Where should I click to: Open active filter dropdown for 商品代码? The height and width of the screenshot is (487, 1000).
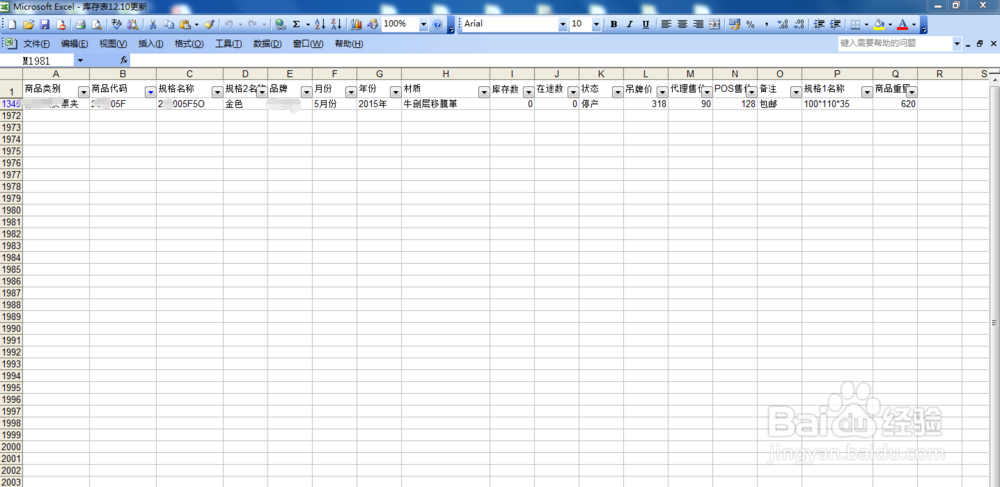coord(150,92)
